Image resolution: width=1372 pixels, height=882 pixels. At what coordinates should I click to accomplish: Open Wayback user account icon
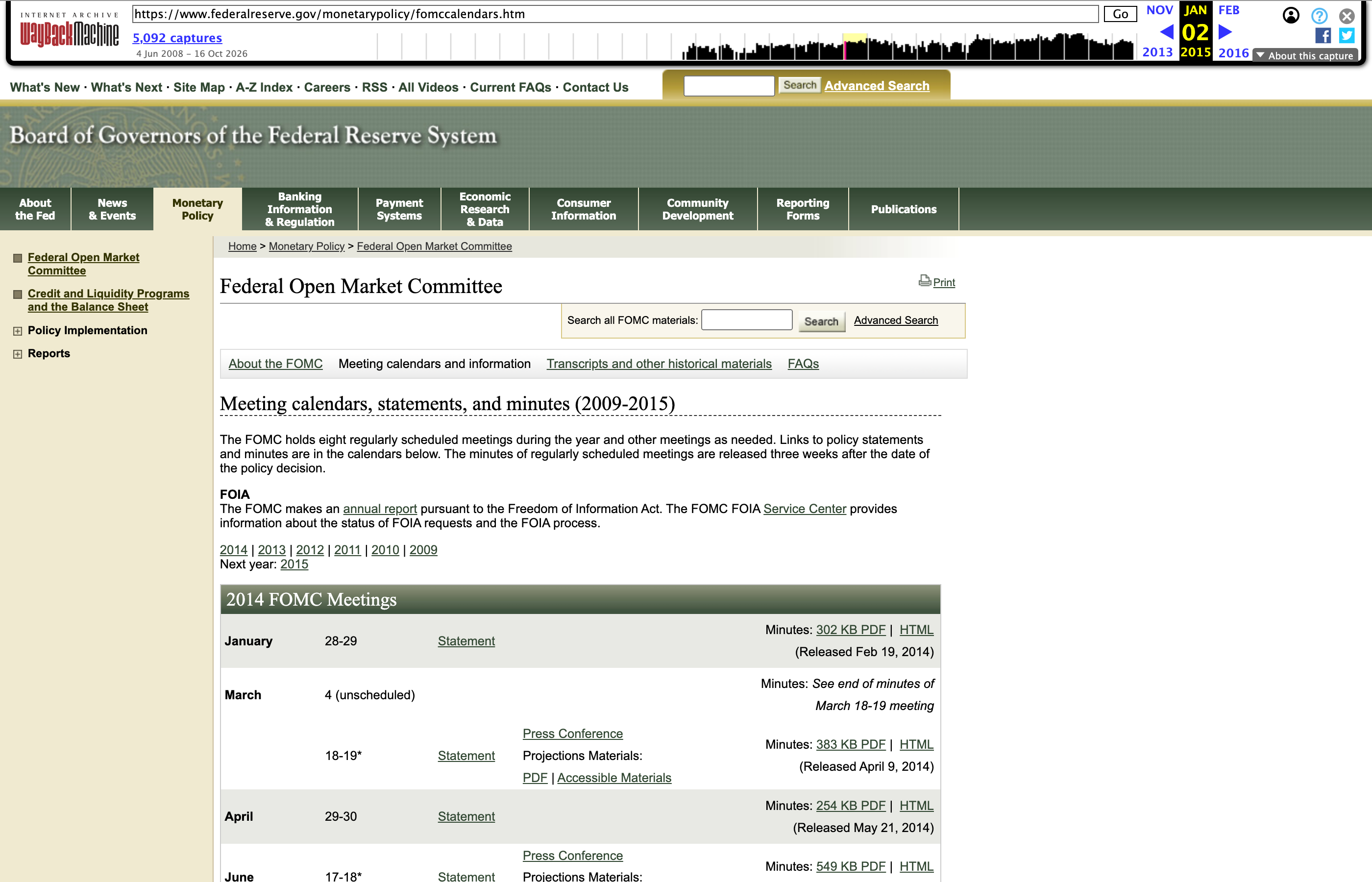pyautogui.click(x=1291, y=16)
